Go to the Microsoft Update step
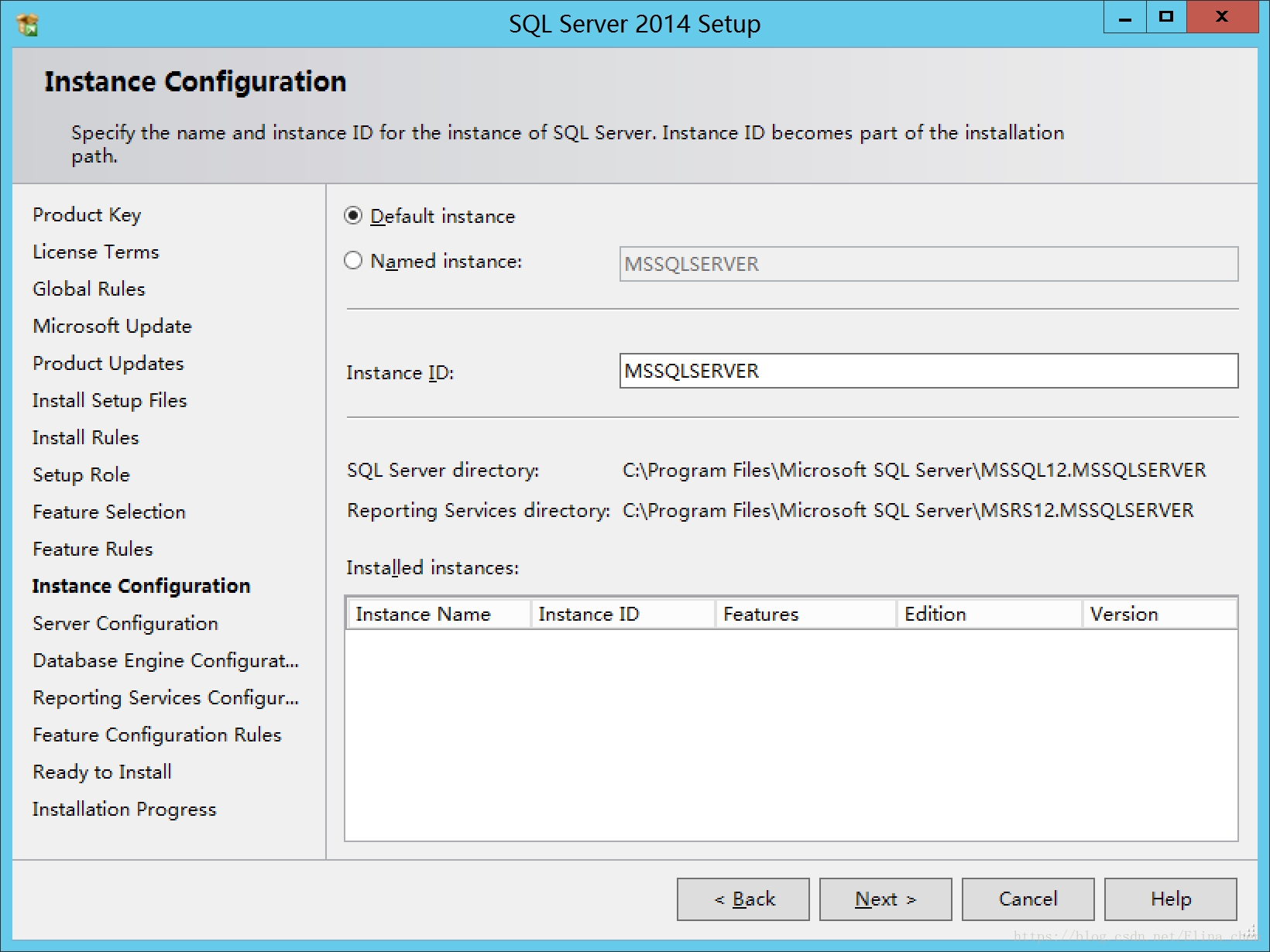 pos(112,326)
